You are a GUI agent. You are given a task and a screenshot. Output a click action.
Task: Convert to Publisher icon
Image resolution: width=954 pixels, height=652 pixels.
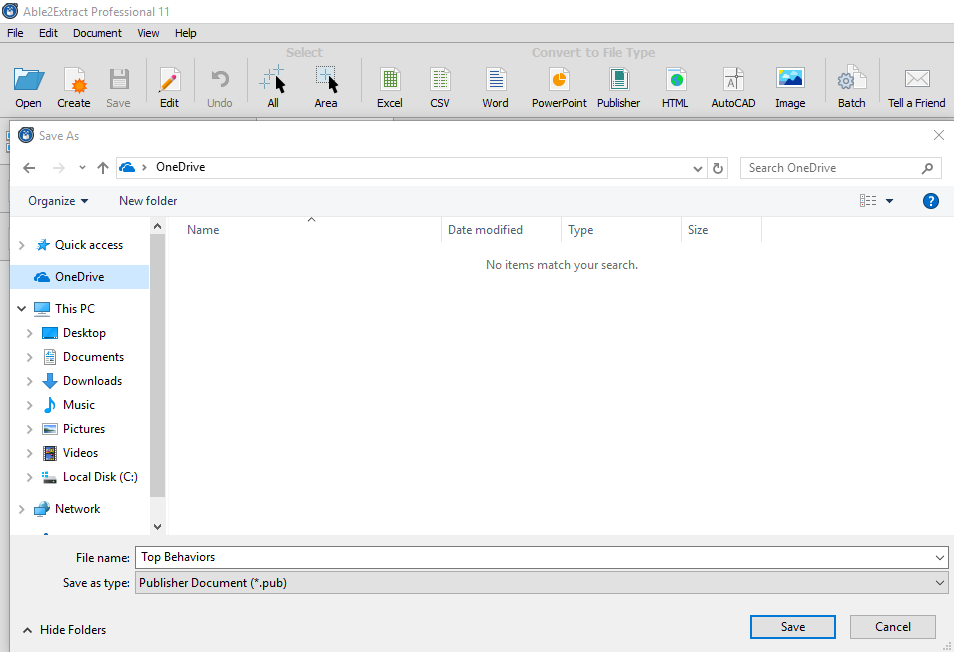pyautogui.click(x=619, y=80)
